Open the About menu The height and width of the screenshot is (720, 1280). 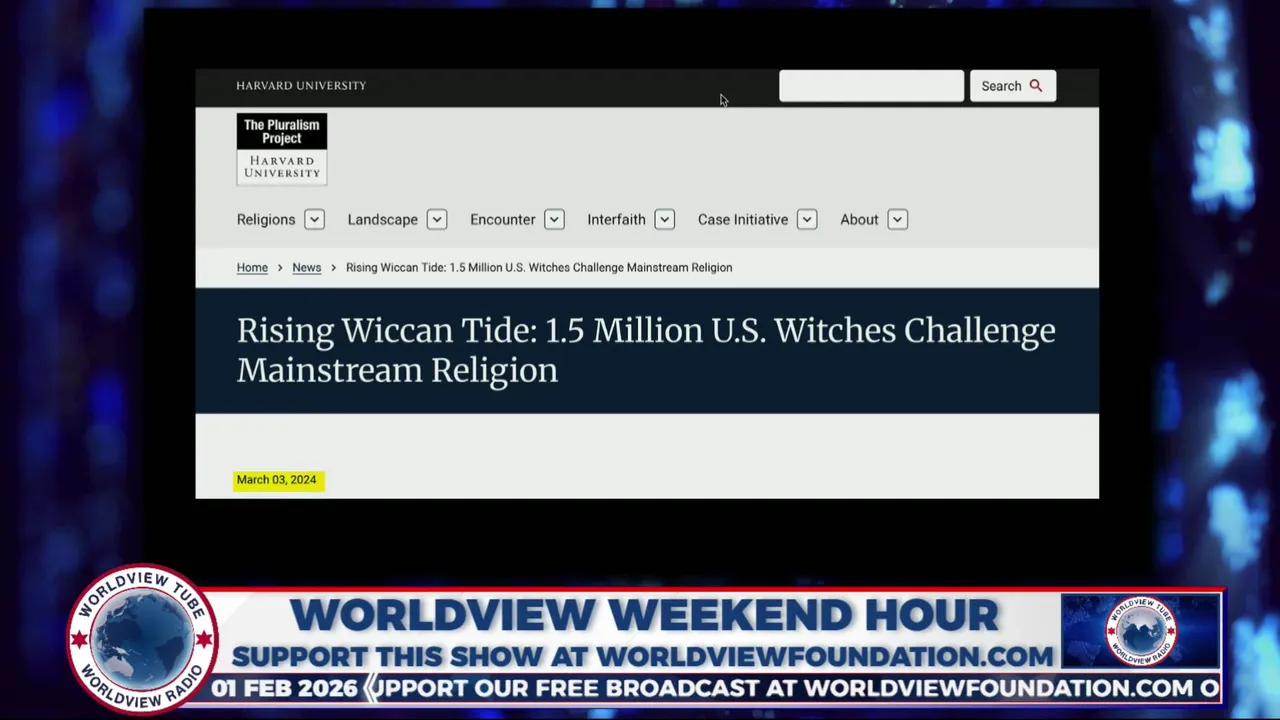click(859, 219)
